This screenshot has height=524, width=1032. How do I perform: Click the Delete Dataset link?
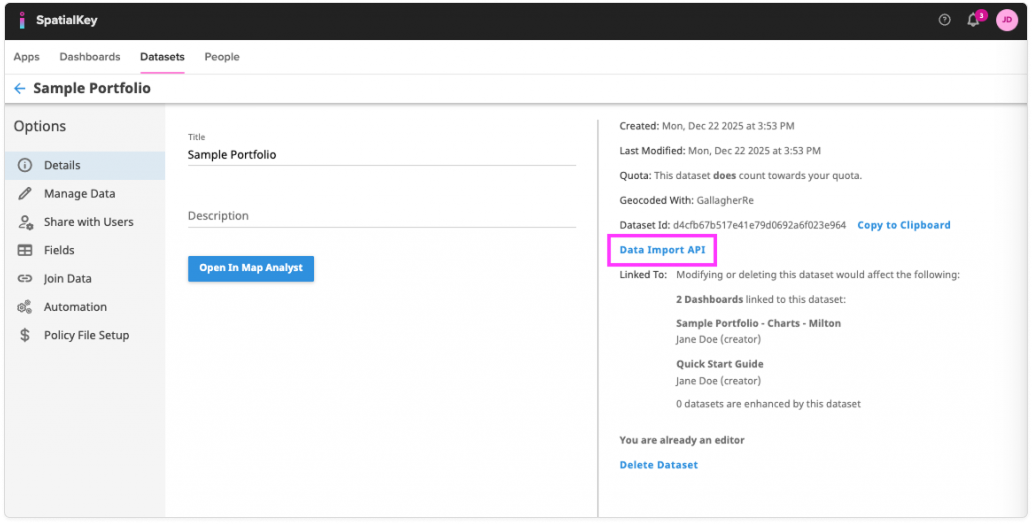tap(659, 465)
